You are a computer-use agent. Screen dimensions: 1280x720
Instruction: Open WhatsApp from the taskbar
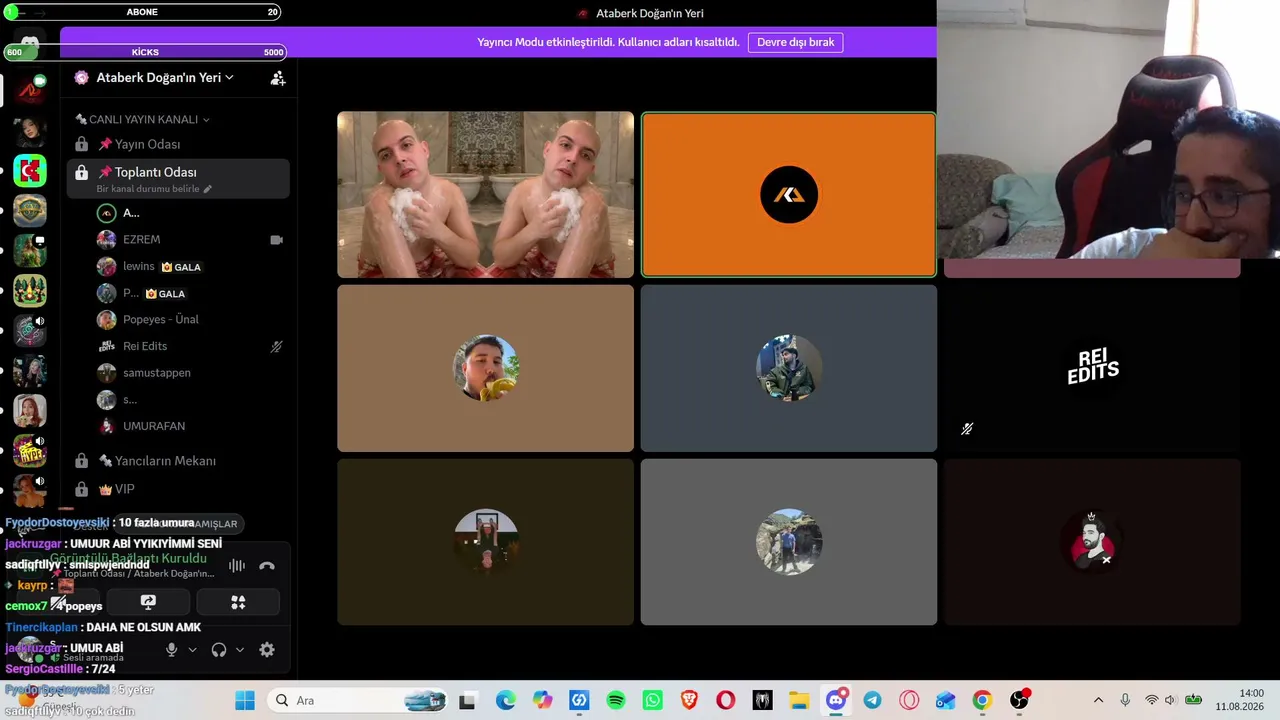click(652, 701)
